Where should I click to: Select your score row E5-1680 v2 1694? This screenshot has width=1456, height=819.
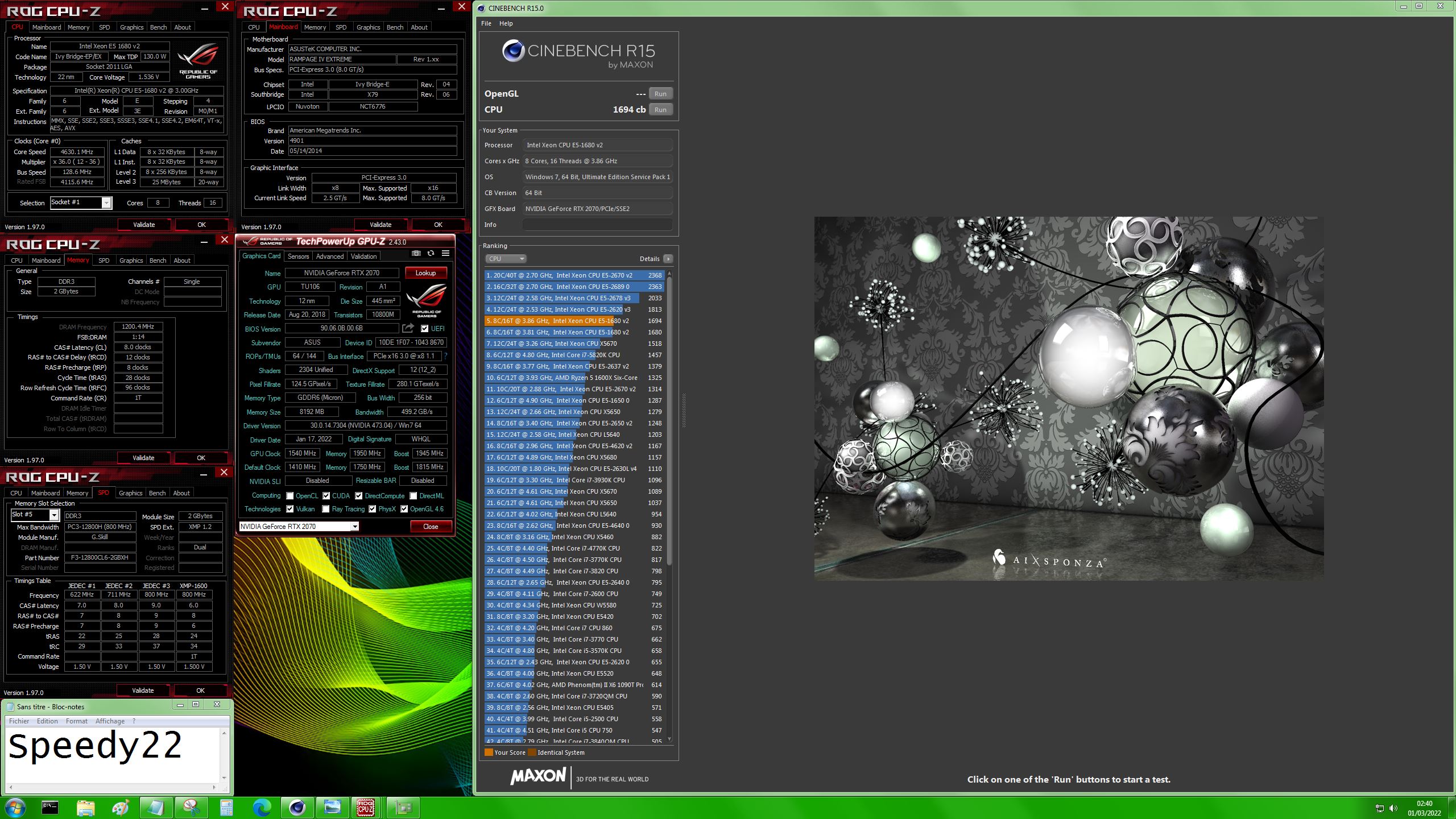tap(574, 321)
